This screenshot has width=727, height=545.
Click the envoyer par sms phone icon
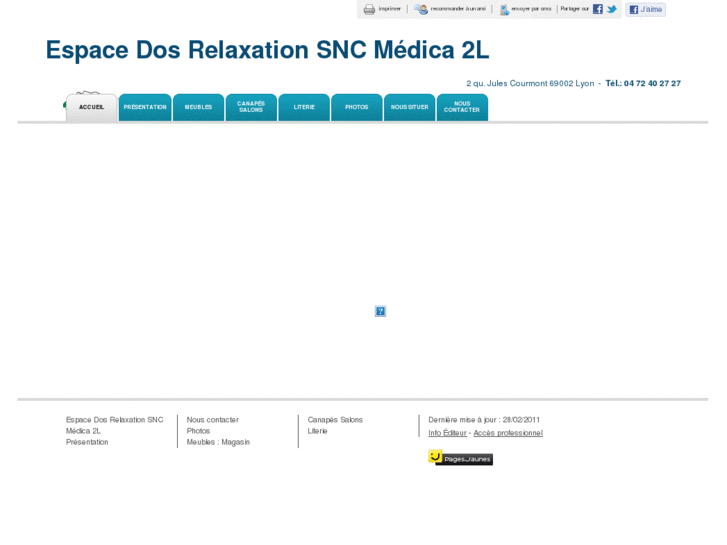(x=504, y=9)
